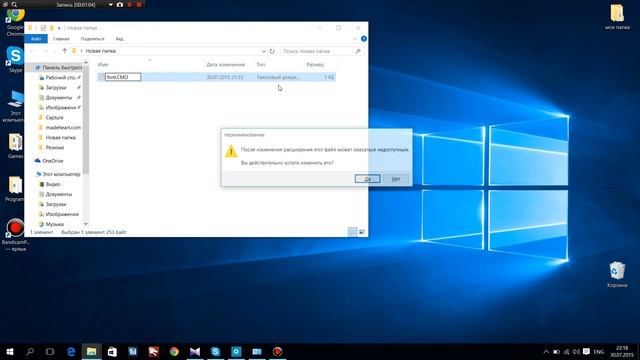
Task: Open the Action Center notifications icon
Action: point(587,351)
